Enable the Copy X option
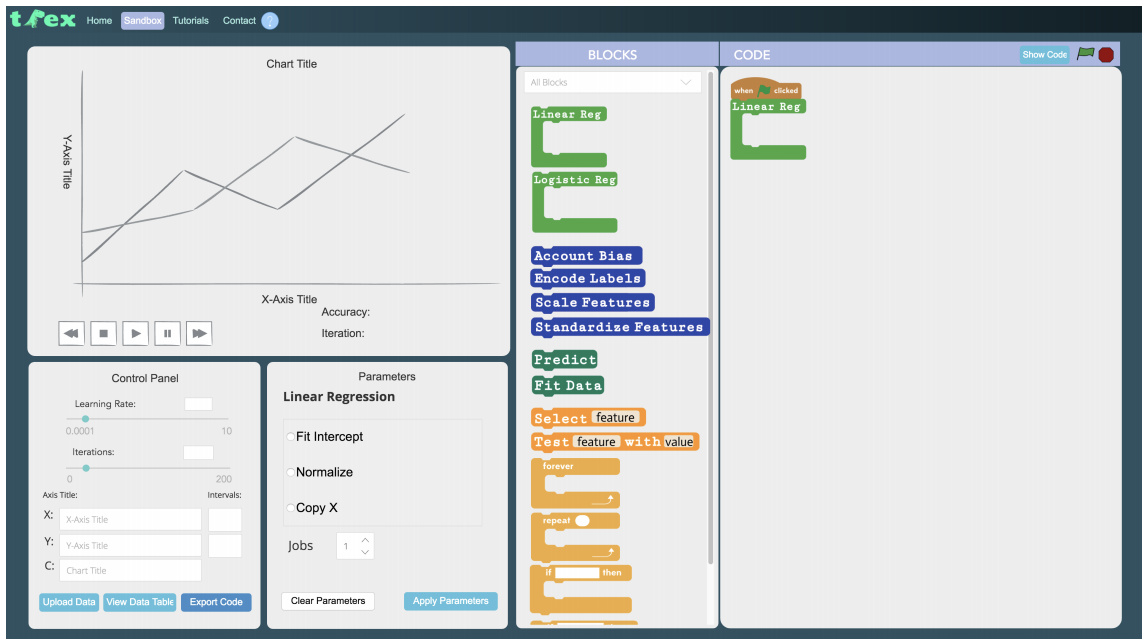The width and height of the screenshot is (1148, 642). [x=289, y=508]
